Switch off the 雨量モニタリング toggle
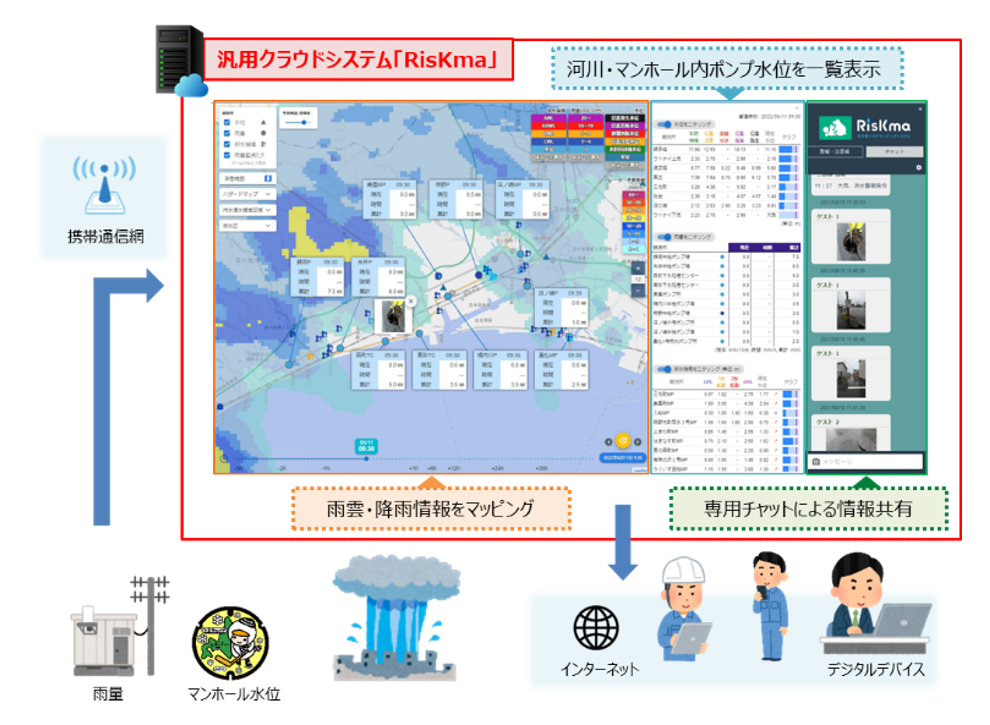Screen dimensions: 990x725 pos(664,237)
